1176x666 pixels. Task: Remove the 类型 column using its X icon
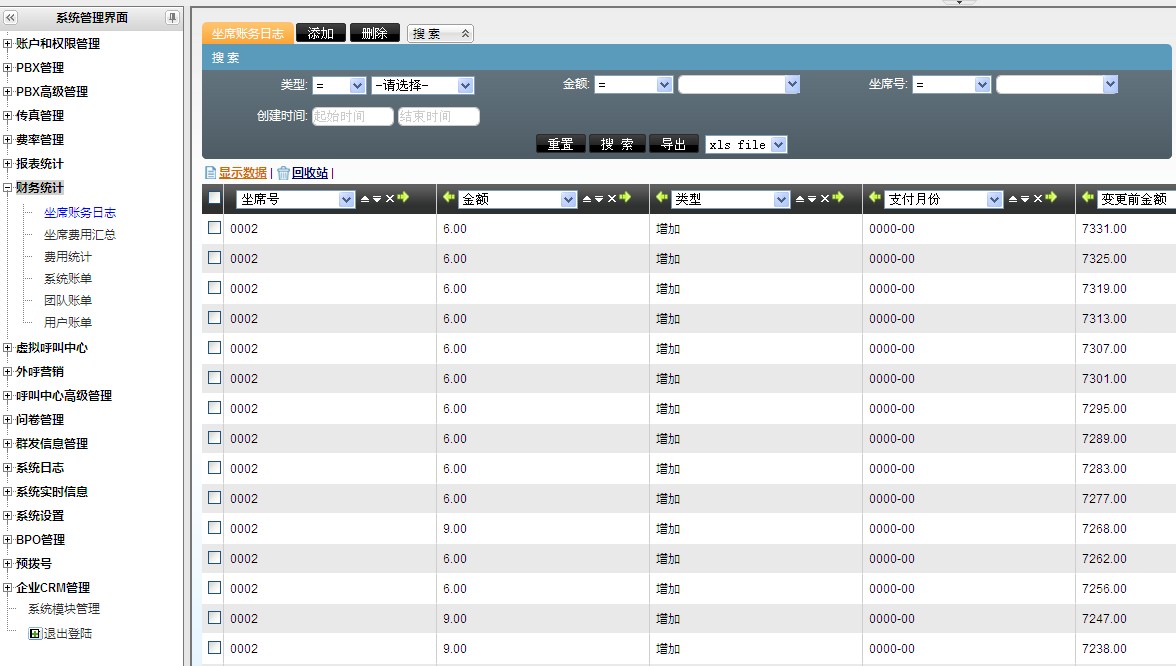point(825,199)
